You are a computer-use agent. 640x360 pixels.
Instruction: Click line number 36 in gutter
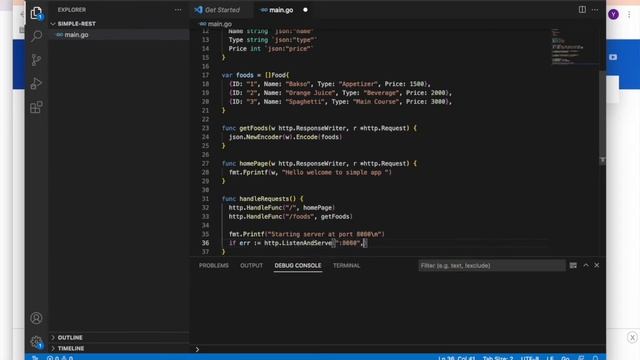point(205,243)
